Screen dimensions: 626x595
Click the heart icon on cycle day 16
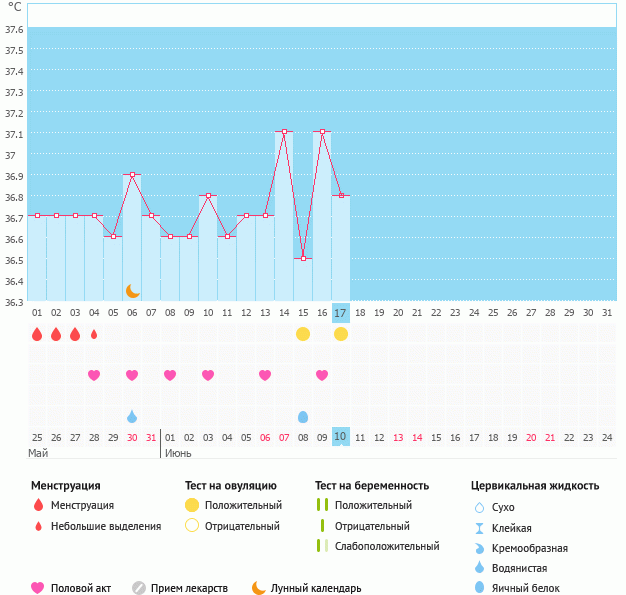coord(322,375)
